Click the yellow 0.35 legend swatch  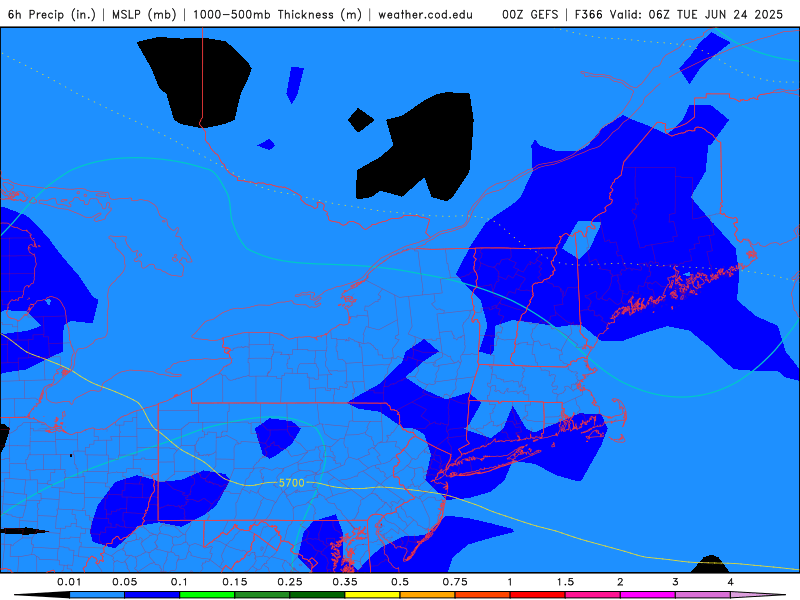372,595
